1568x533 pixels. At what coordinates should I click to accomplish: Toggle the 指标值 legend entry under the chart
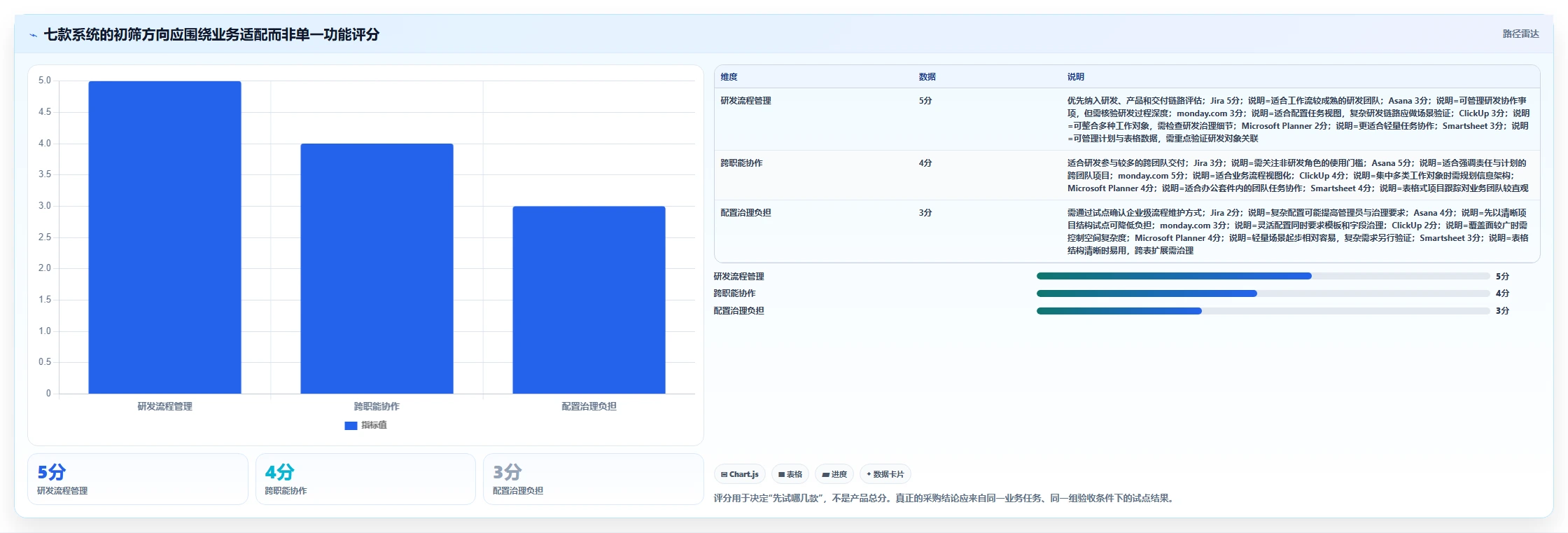365,425
